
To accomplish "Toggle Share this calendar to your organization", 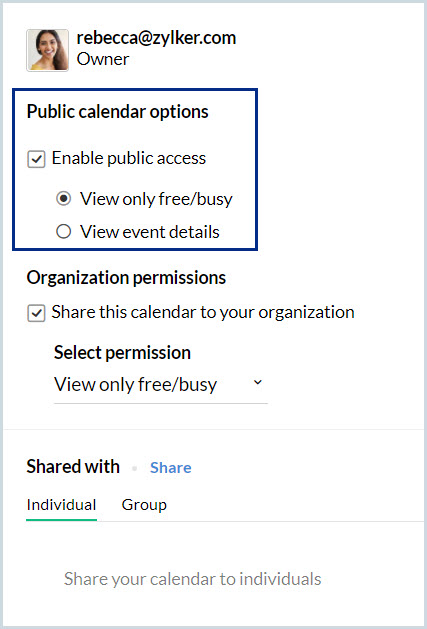I will tap(36, 313).
